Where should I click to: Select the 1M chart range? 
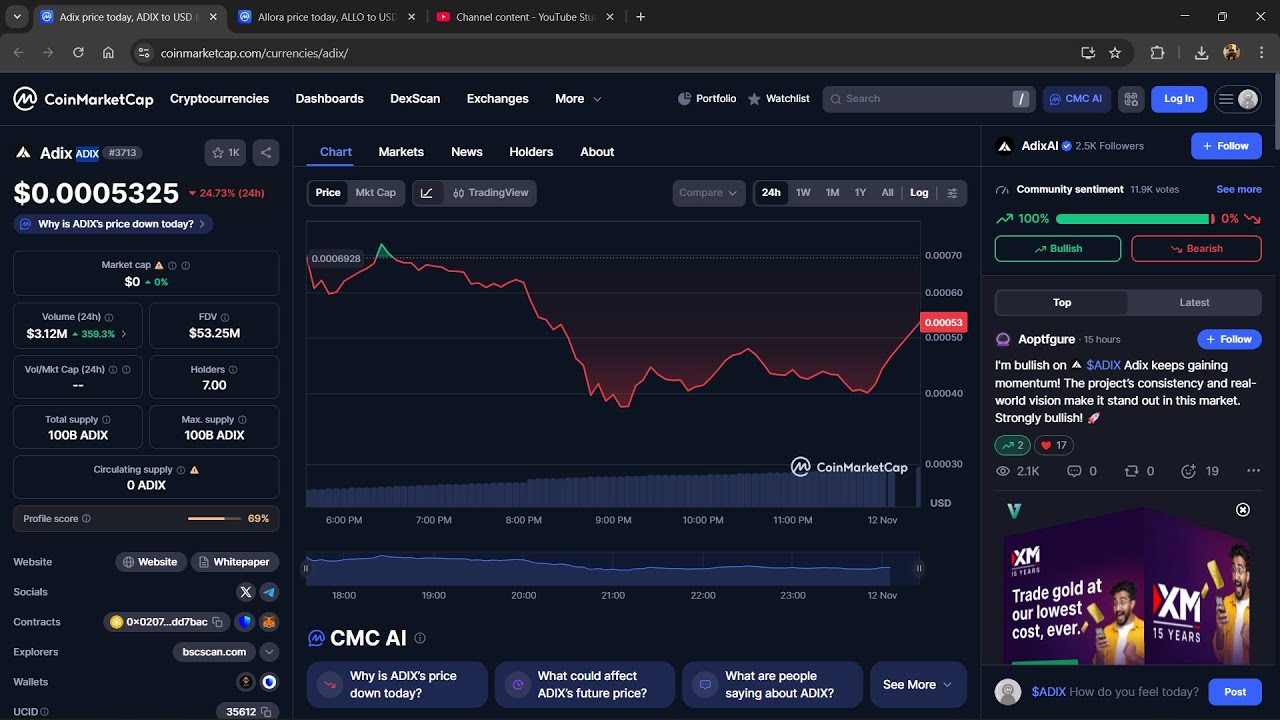[x=832, y=193]
